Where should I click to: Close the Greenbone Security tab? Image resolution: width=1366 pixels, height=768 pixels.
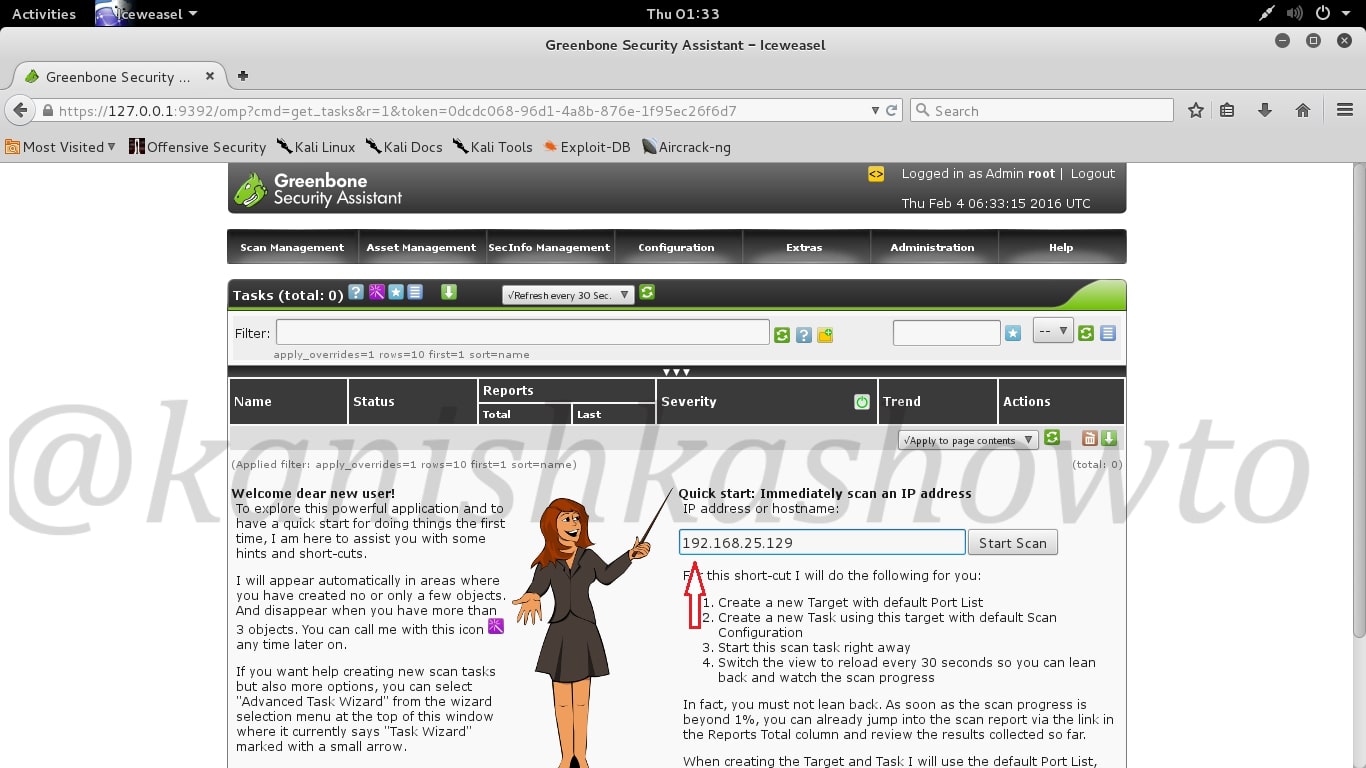tap(210, 76)
